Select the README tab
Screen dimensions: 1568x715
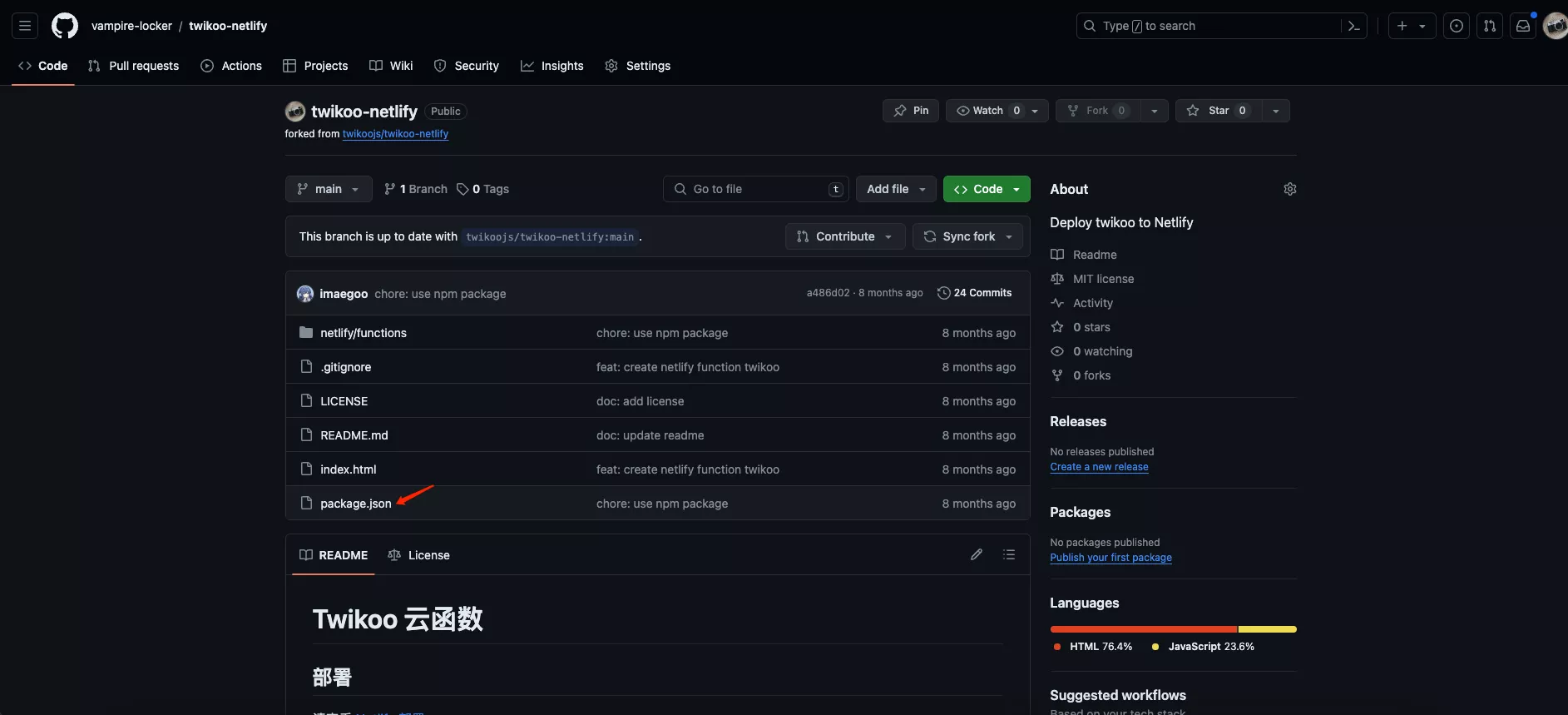coord(334,555)
